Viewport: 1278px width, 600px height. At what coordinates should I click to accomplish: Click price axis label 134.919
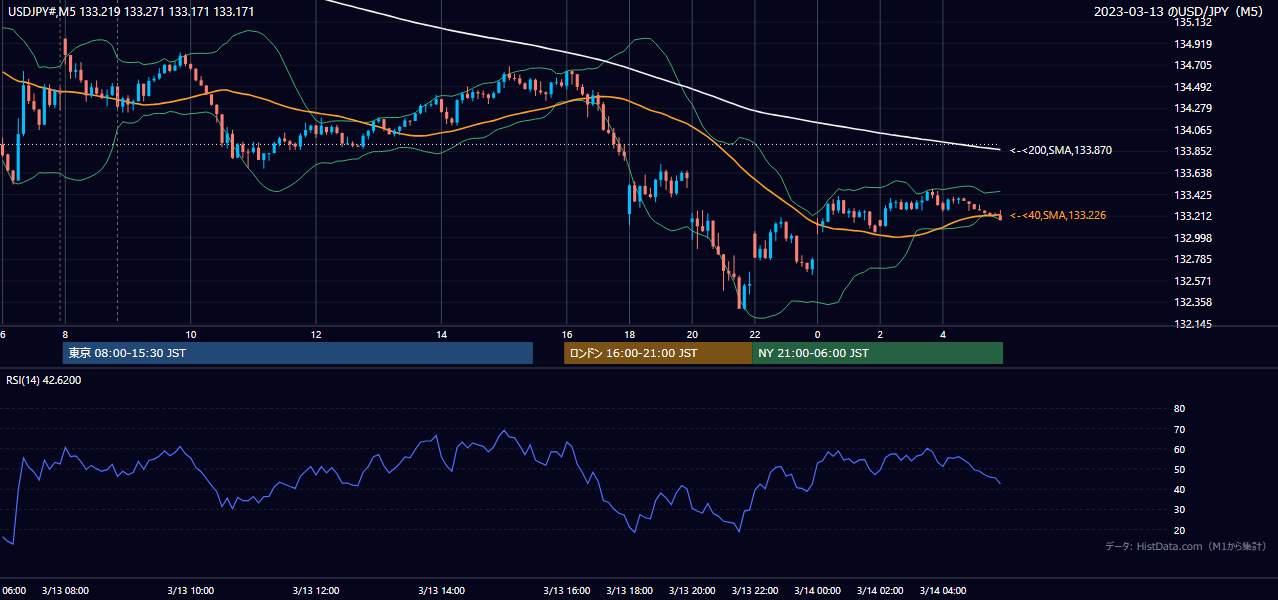coord(1193,44)
